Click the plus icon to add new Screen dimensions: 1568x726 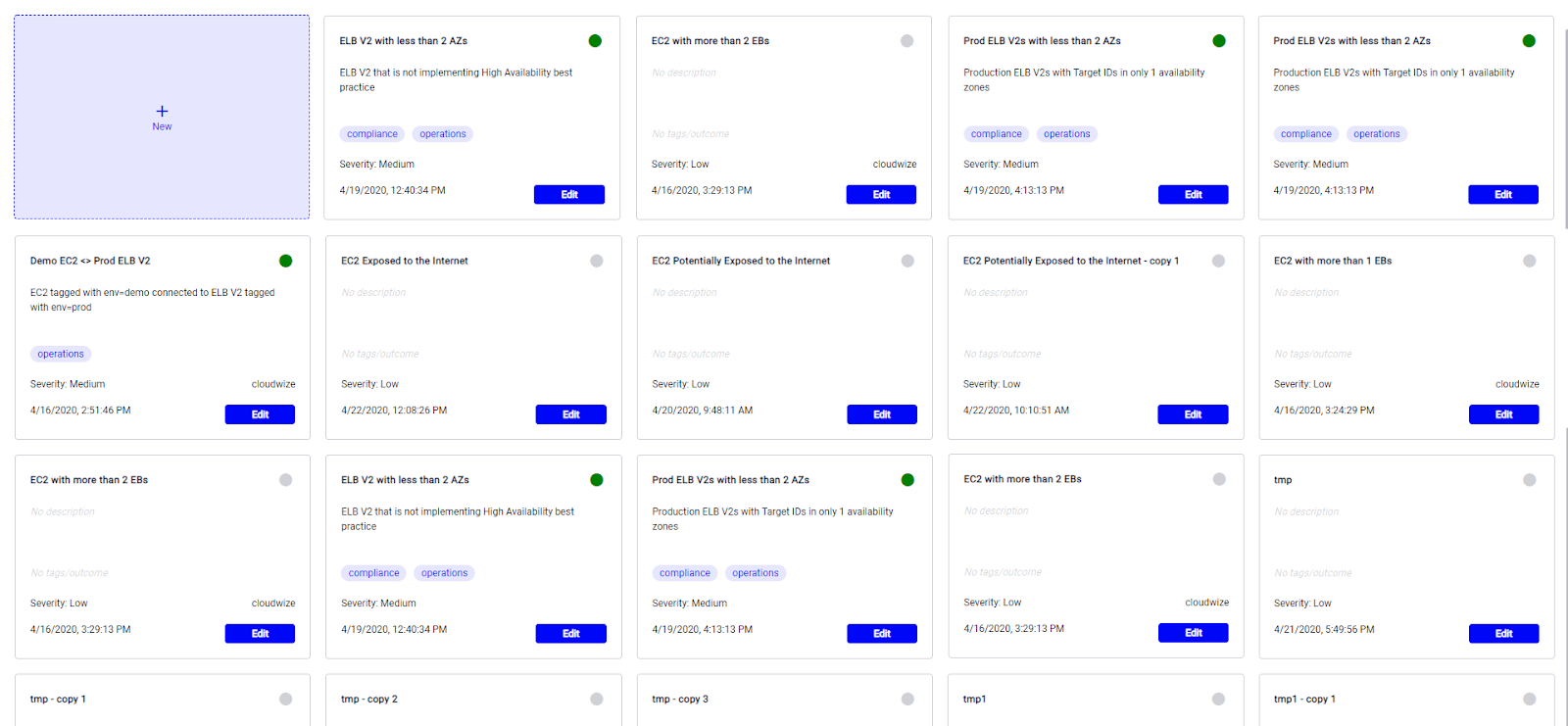pyautogui.click(x=162, y=112)
